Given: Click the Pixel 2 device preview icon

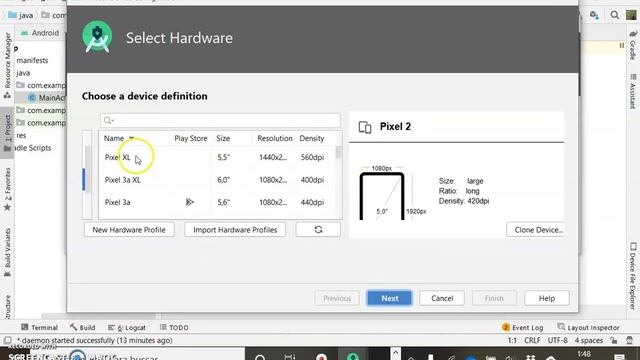Looking at the screenshot, I should point(365,127).
